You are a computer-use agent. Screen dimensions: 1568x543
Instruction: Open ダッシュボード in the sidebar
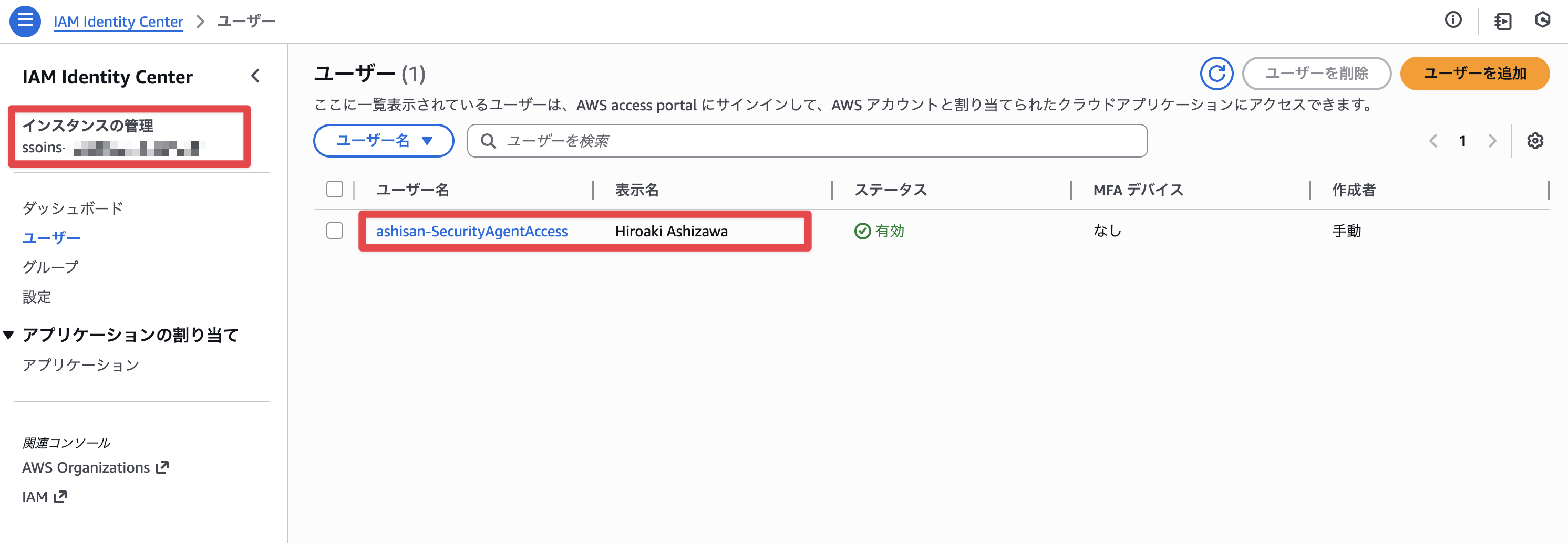click(73, 208)
